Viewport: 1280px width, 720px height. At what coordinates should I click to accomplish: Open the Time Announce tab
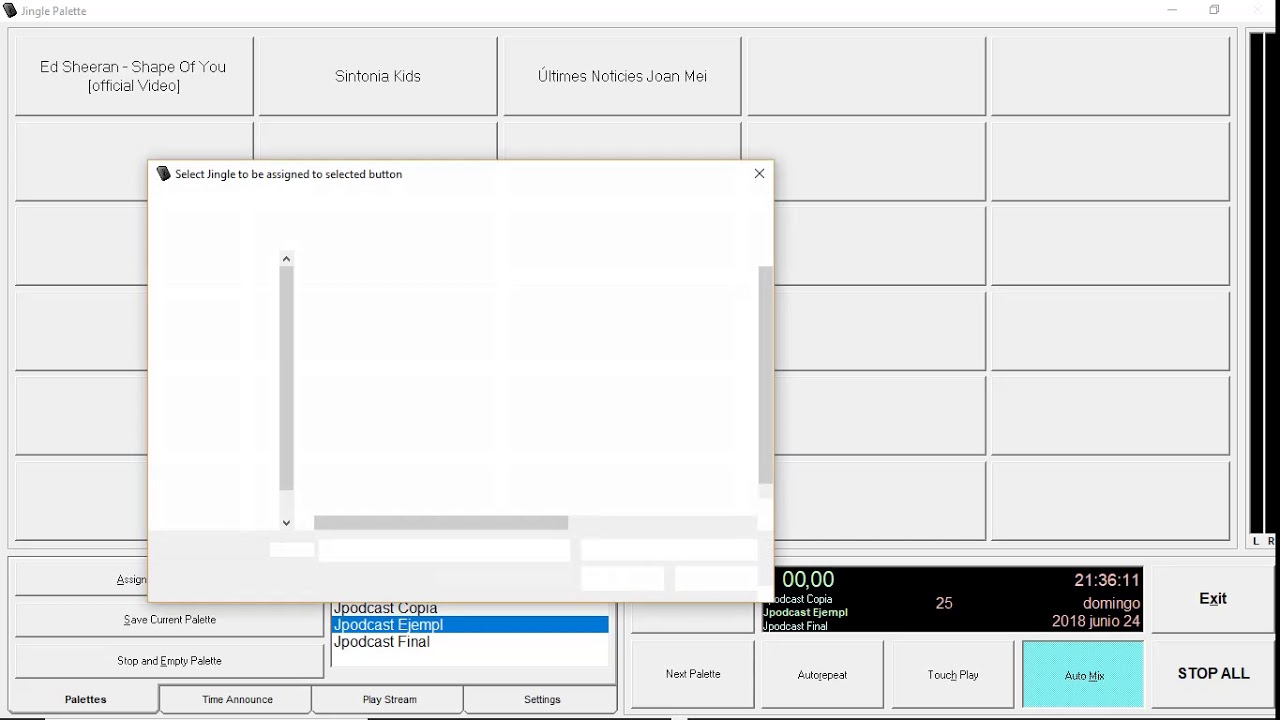tap(237, 699)
